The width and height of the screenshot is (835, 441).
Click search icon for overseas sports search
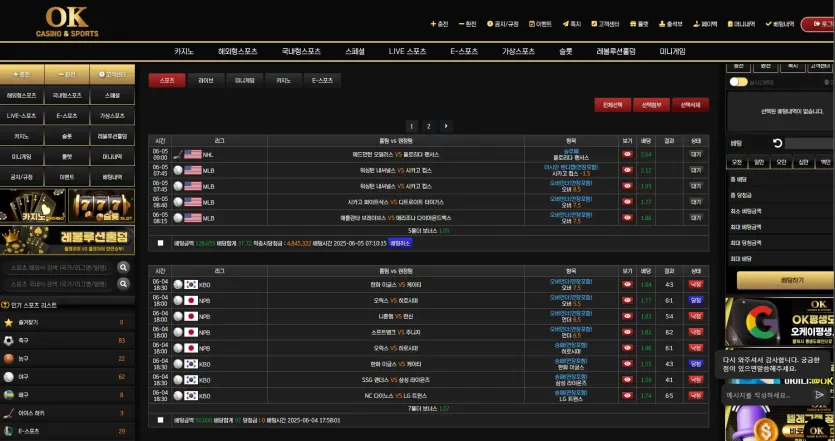click(124, 267)
